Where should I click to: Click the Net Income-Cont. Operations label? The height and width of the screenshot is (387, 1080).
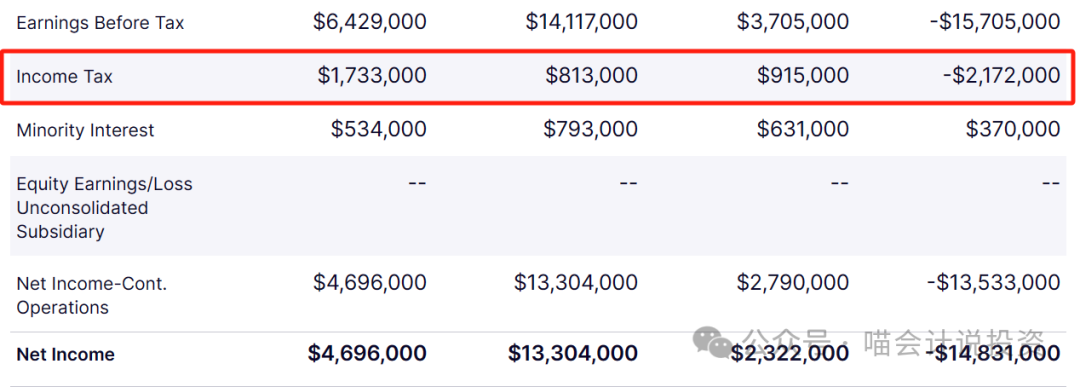[92, 295]
